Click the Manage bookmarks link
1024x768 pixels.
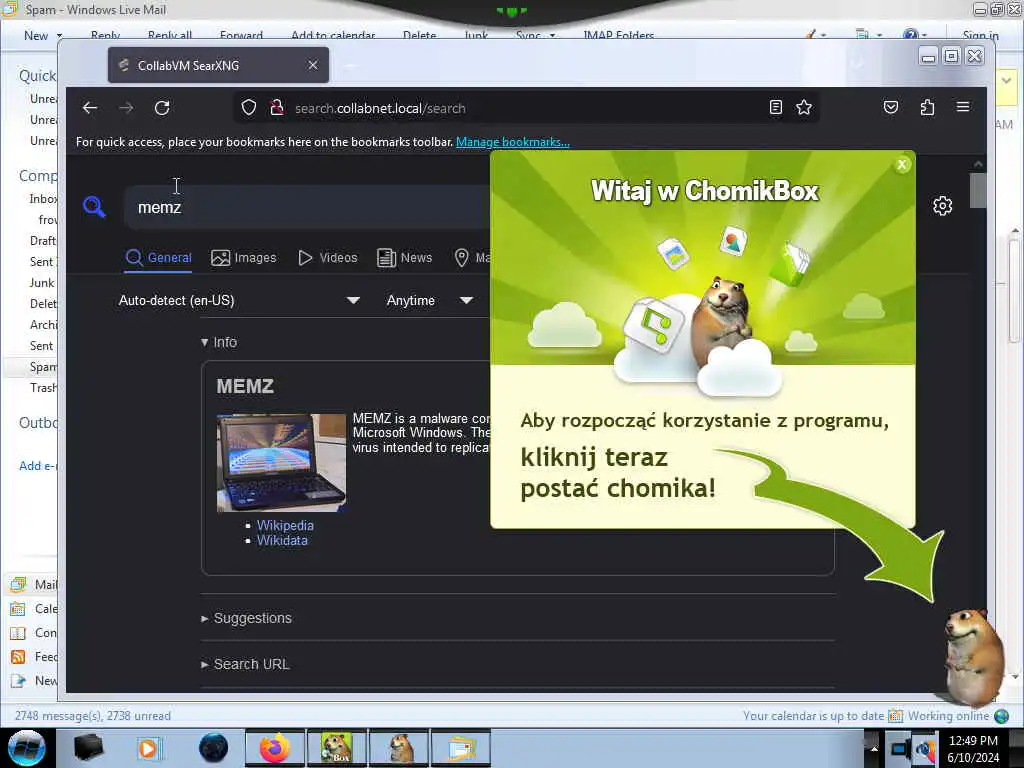[x=513, y=142]
